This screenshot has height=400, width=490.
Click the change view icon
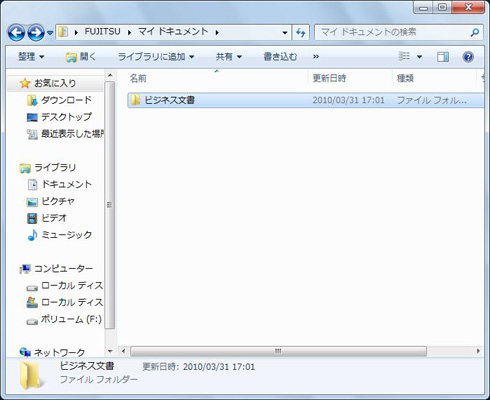point(405,56)
